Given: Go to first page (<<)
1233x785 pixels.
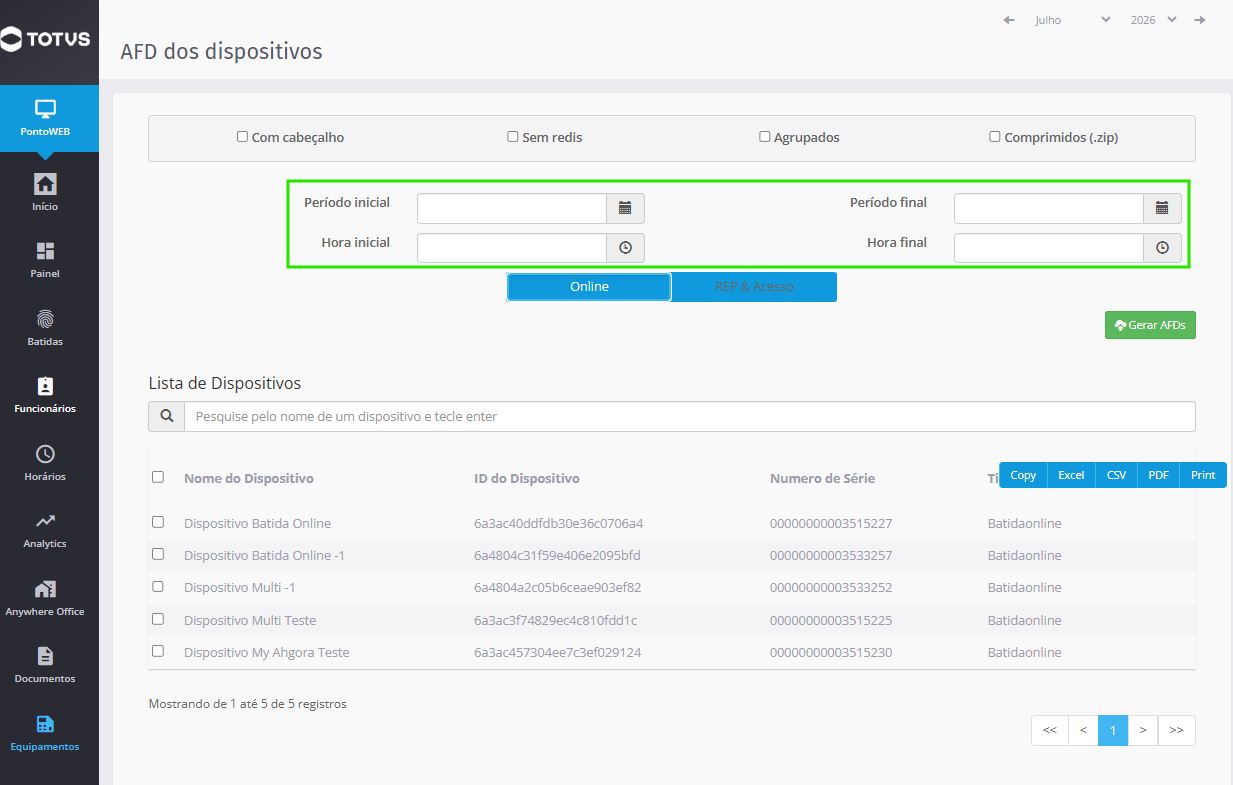Looking at the screenshot, I should click(x=1050, y=730).
